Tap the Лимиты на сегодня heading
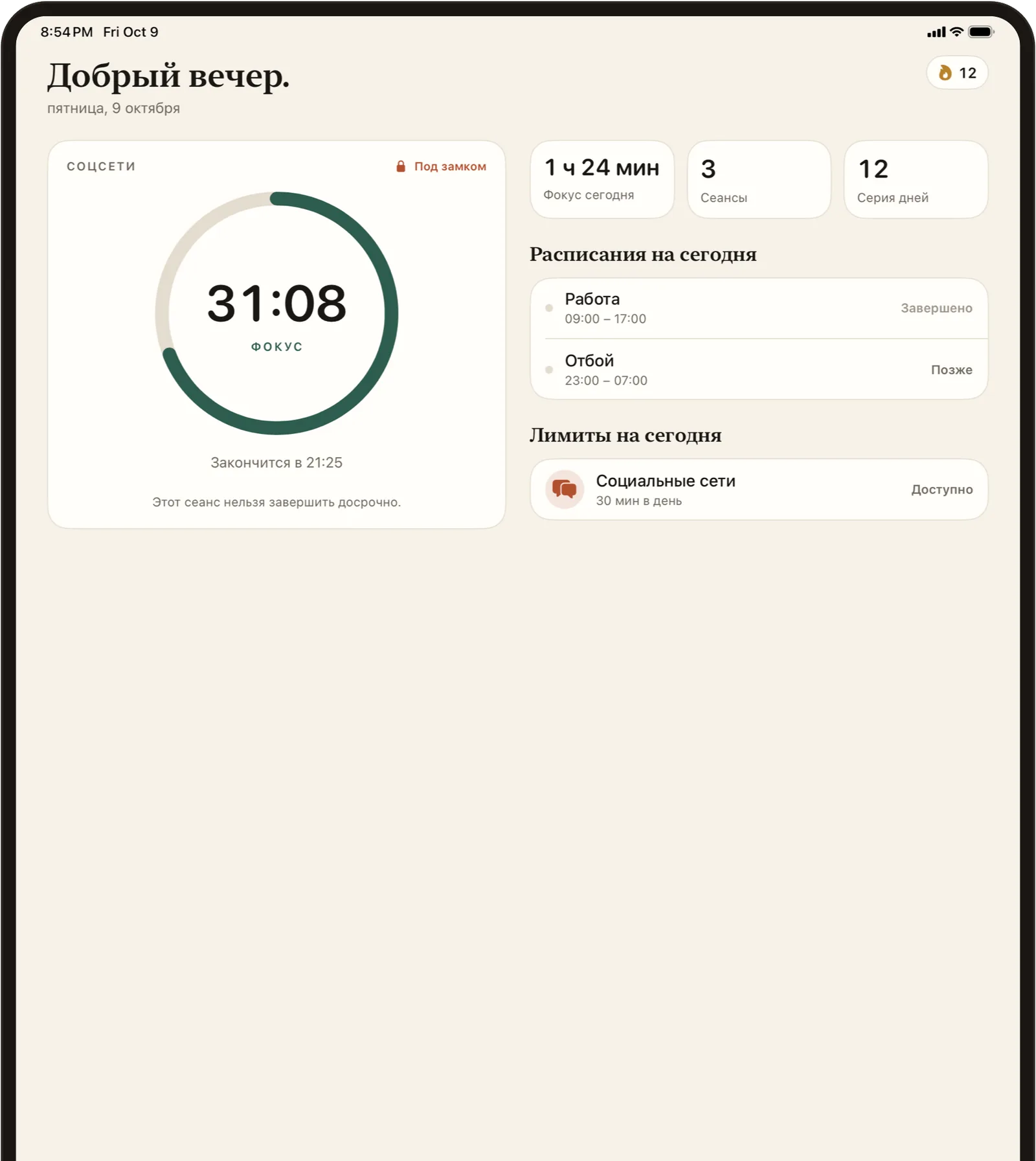The image size is (1036, 1161). tap(625, 435)
